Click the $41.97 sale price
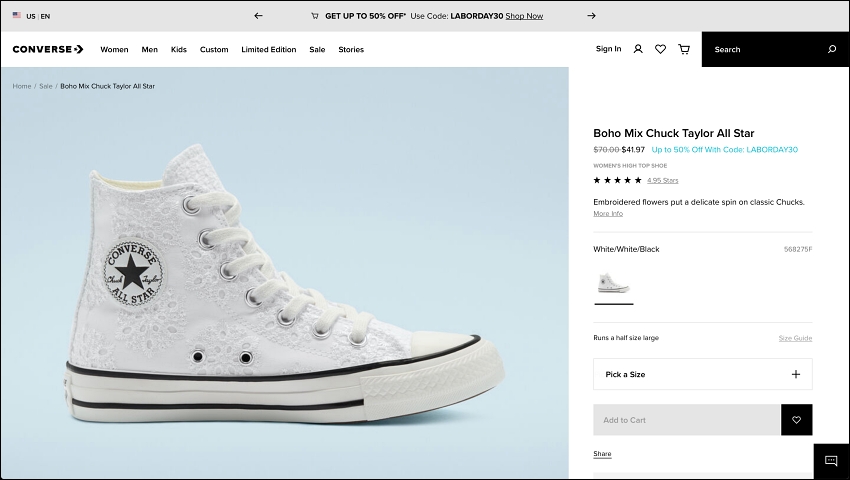Viewport: 850px width, 480px height. (633, 150)
